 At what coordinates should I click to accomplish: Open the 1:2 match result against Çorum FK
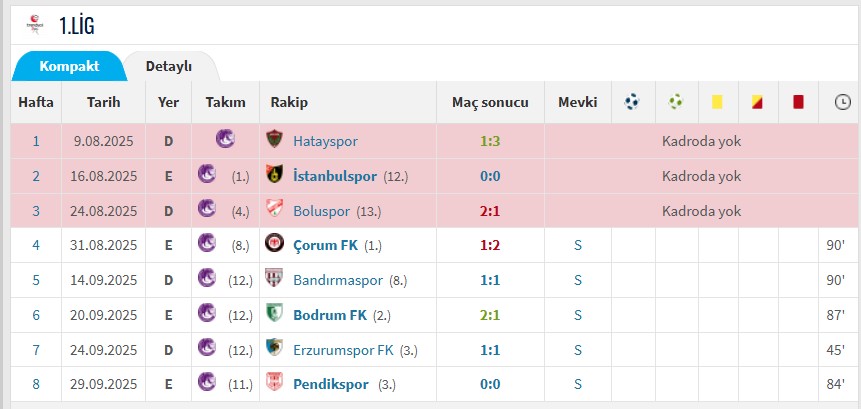(490, 245)
